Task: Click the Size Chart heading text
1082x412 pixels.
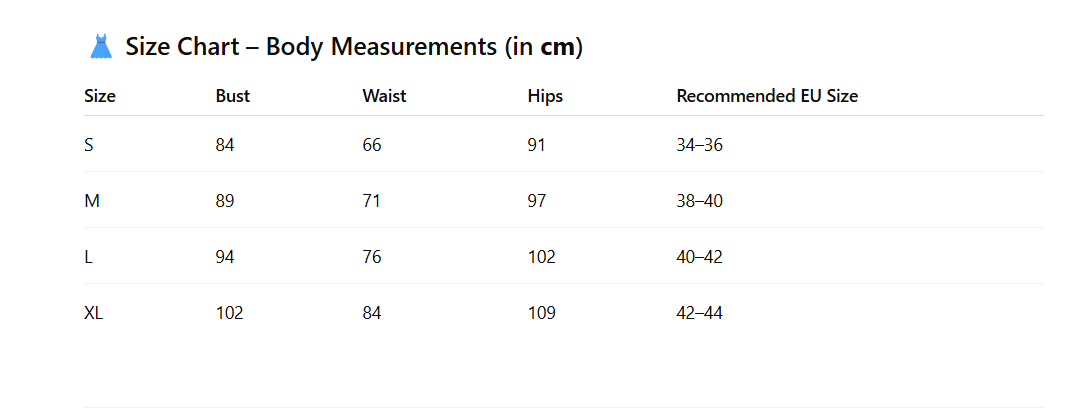Action: click(x=354, y=47)
